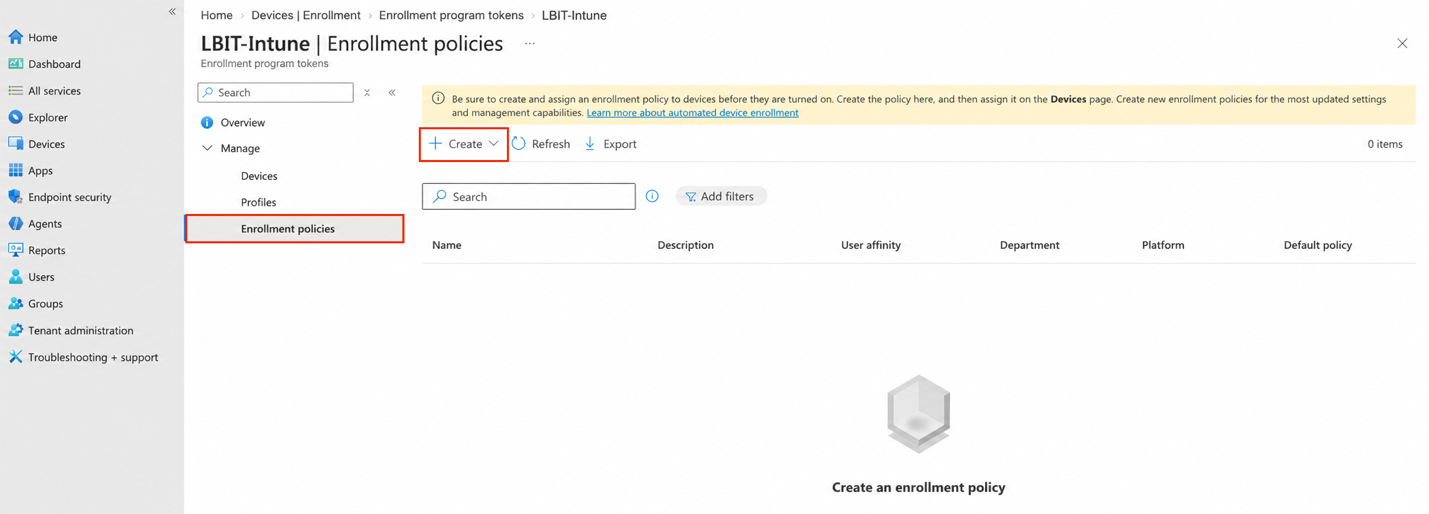Viewport: 1429px width, 514px height.
Task: Sort by Default policy column header
Action: 1318,245
